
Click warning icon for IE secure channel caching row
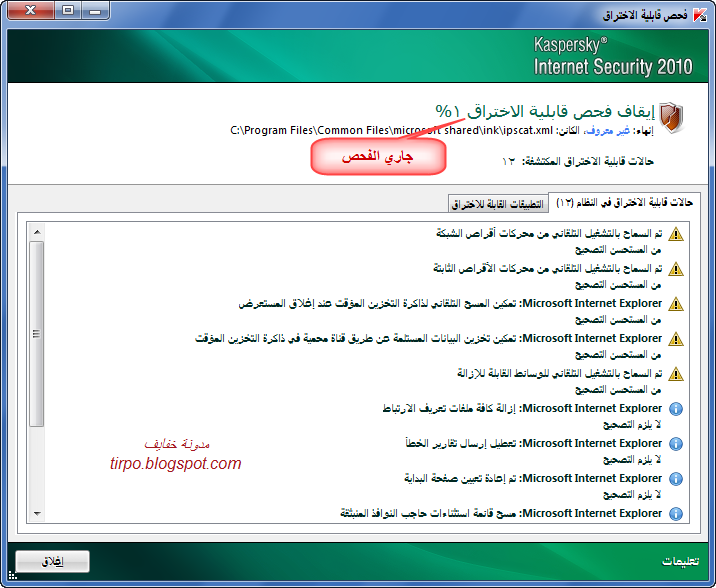676,339
